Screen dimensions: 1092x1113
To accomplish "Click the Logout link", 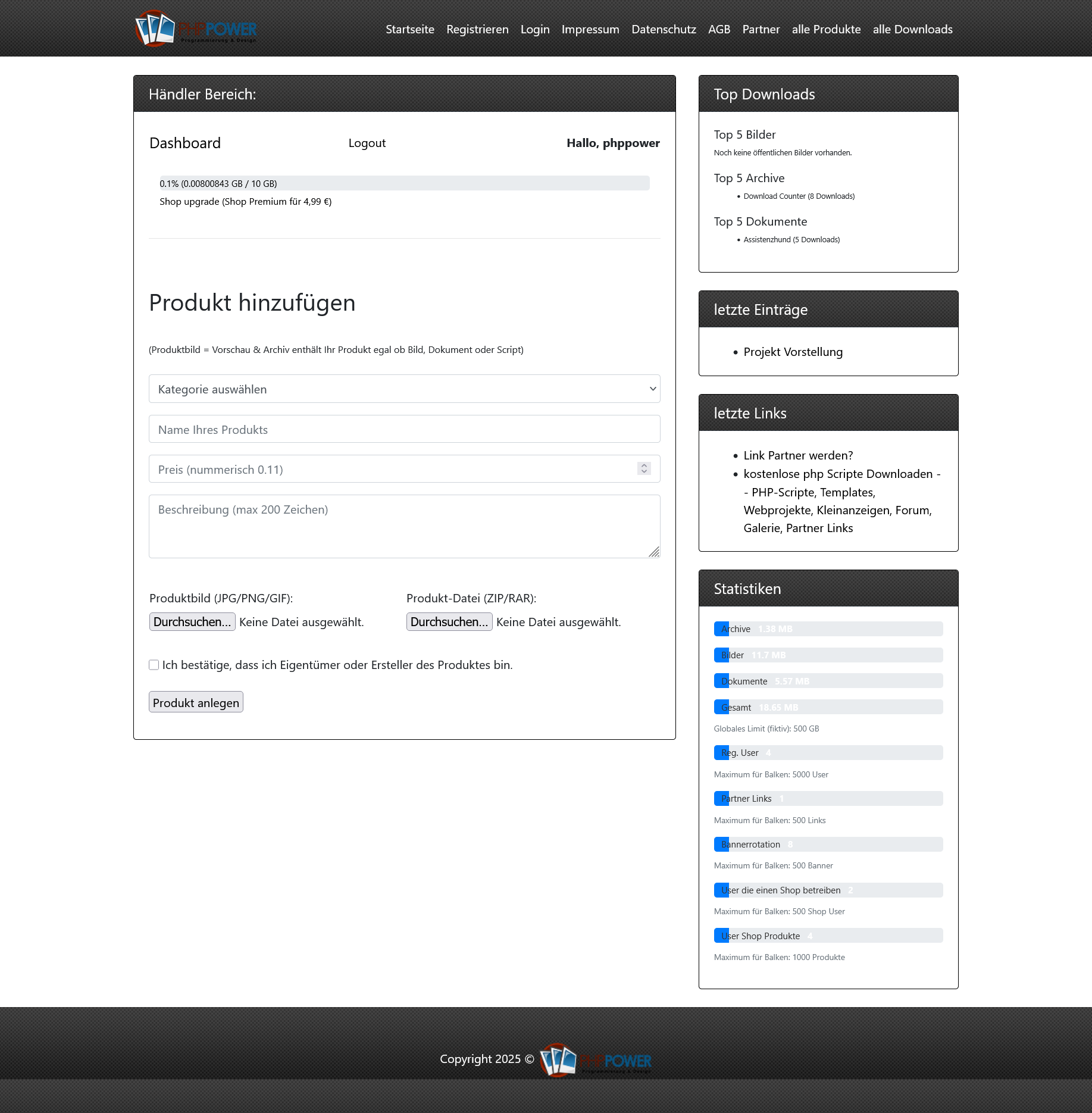I will tap(367, 143).
